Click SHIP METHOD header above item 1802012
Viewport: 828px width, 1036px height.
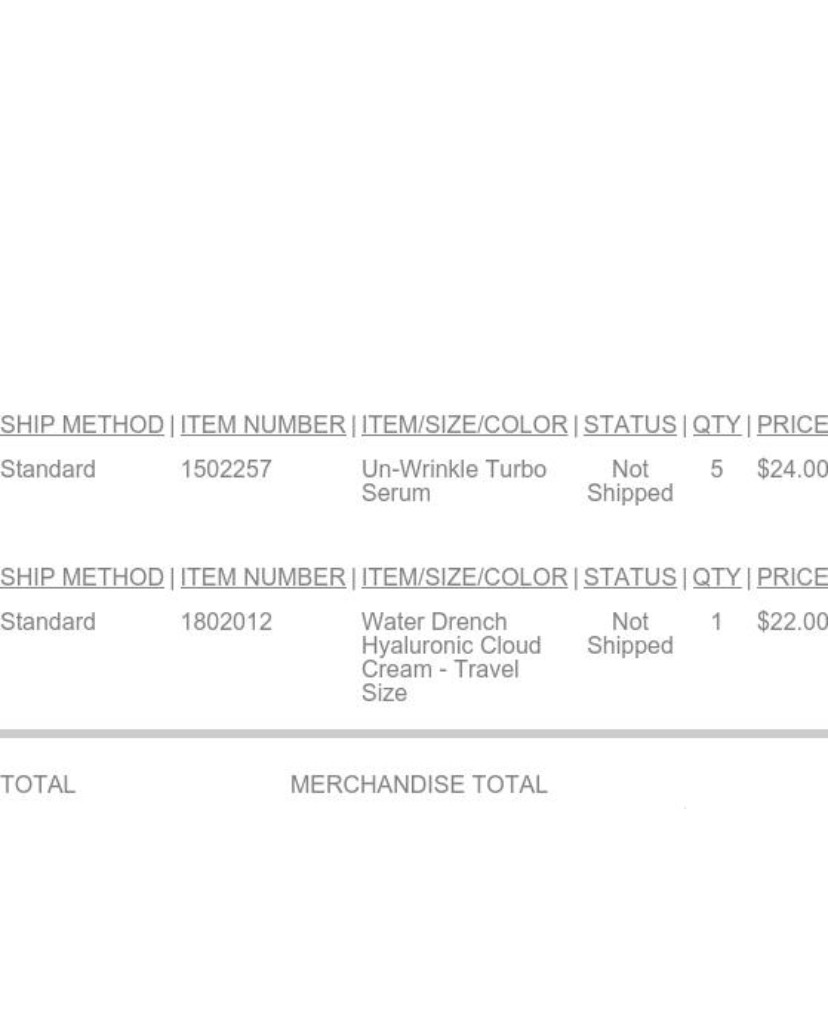point(82,577)
